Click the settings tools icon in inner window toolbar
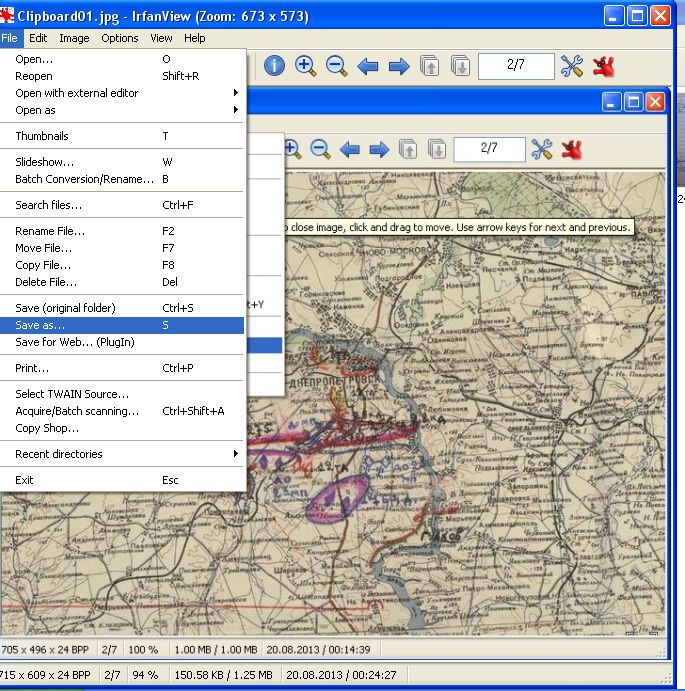Image resolution: width=685 pixels, height=691 pixels. click(541, 150)
